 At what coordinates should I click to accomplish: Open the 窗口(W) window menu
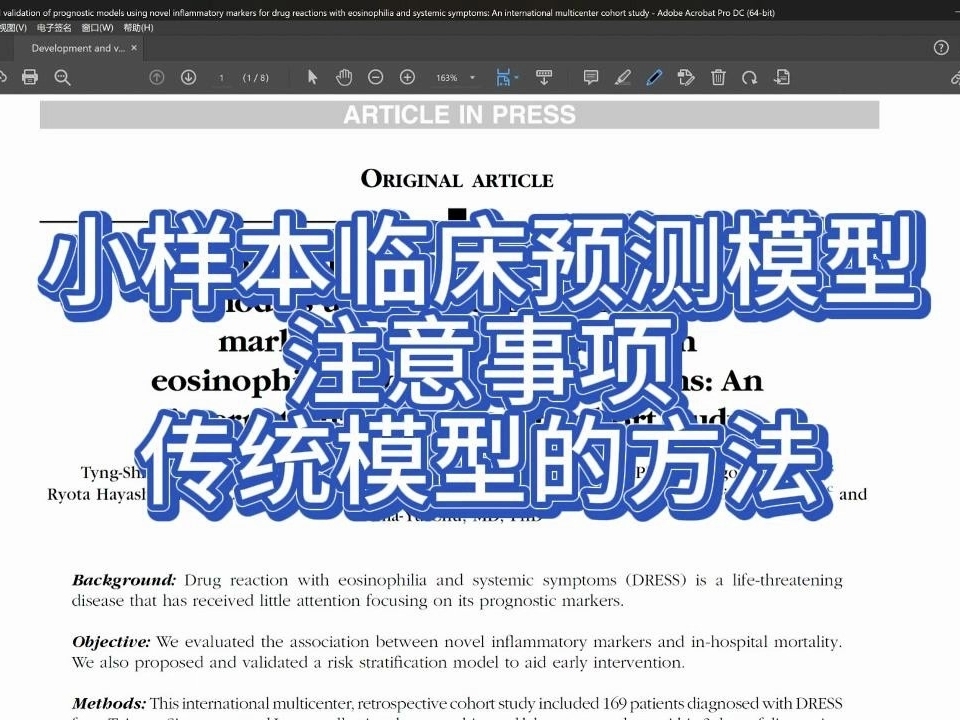pos(96,28)
